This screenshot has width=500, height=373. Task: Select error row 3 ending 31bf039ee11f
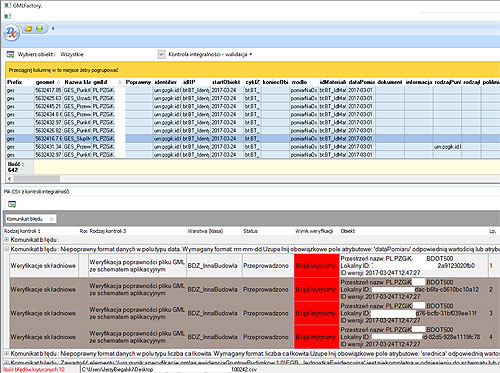coord(254,313)
